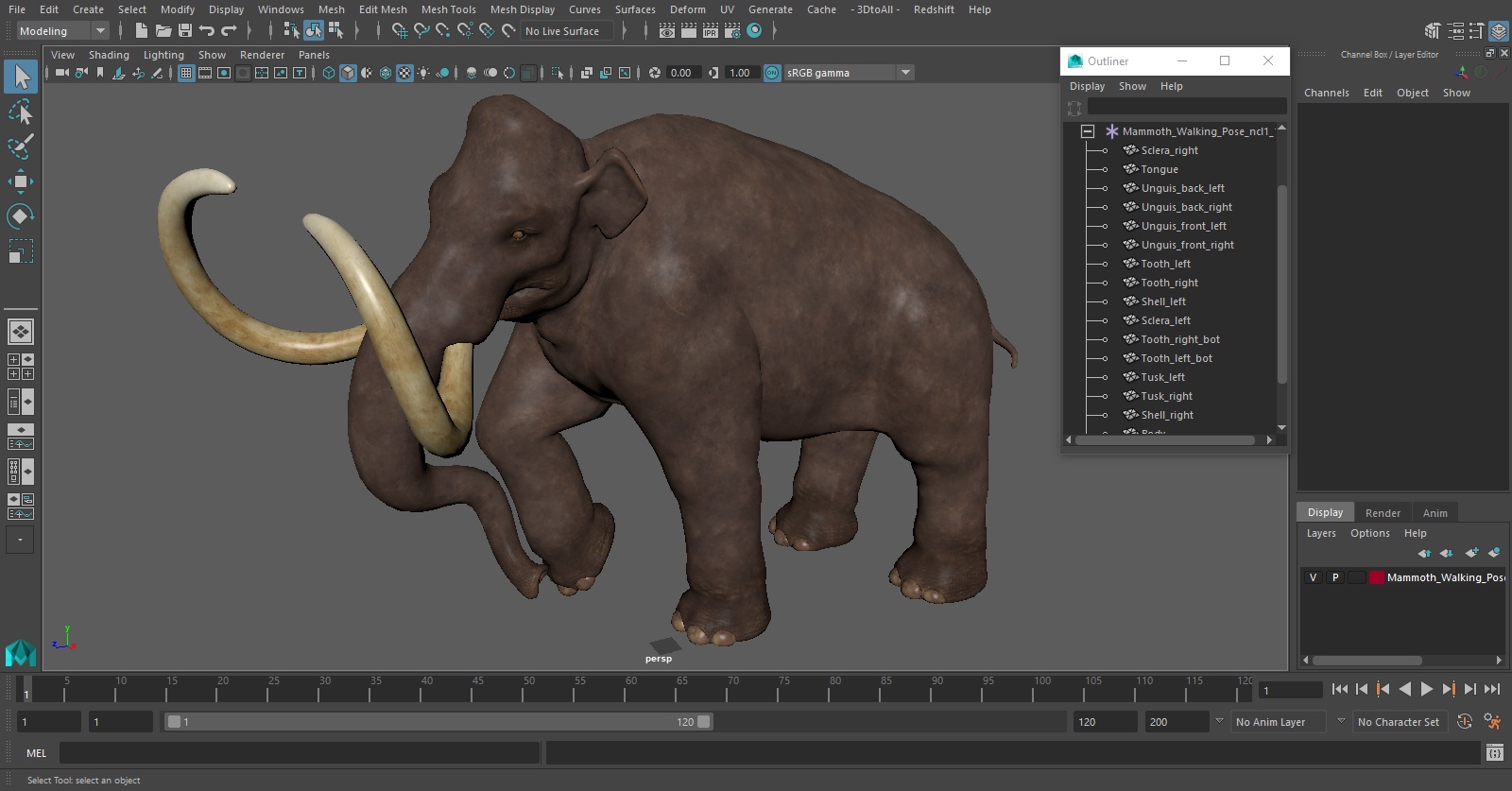Toggle wireframe display cube icon
1512x791 pixels.
coord(329,73)
